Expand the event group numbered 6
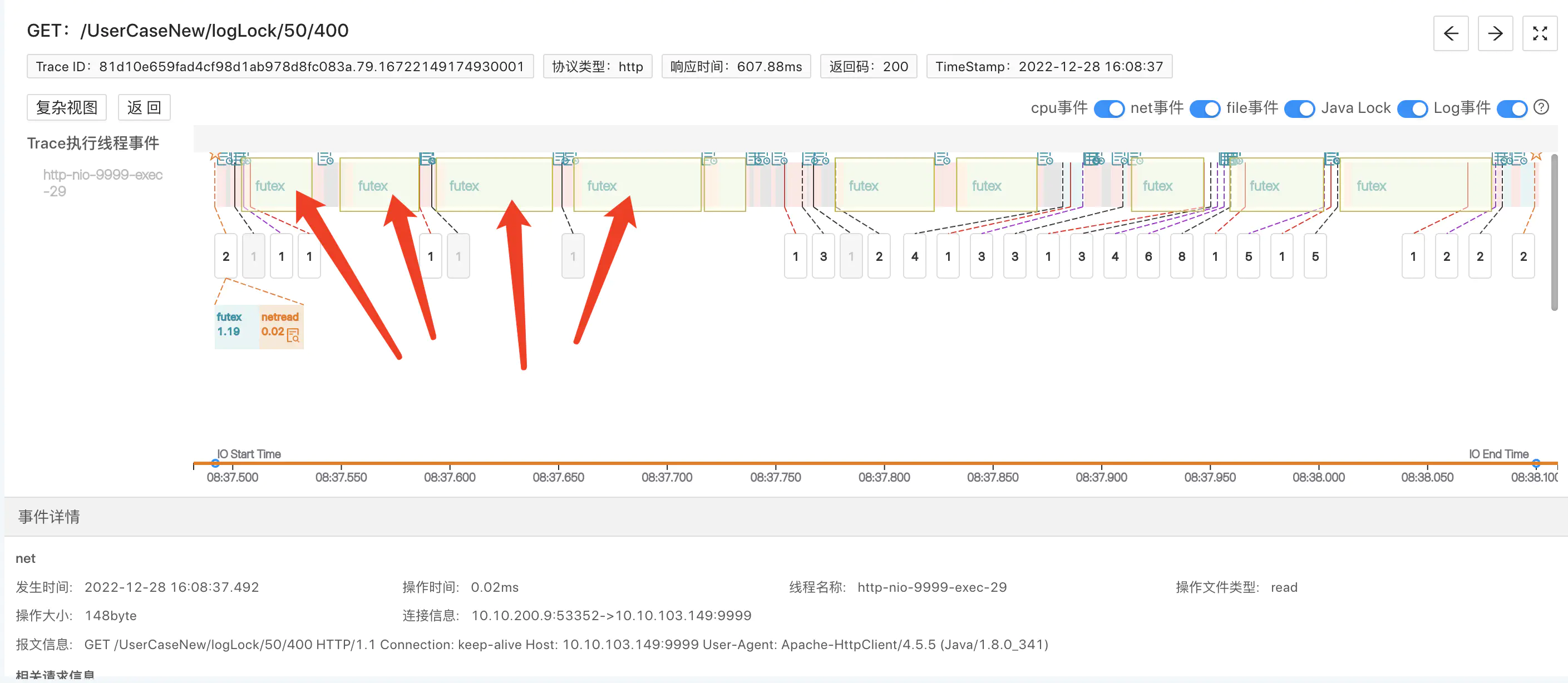The height and width of the screenshot is (683, 1568). (x=1147, y=256)
